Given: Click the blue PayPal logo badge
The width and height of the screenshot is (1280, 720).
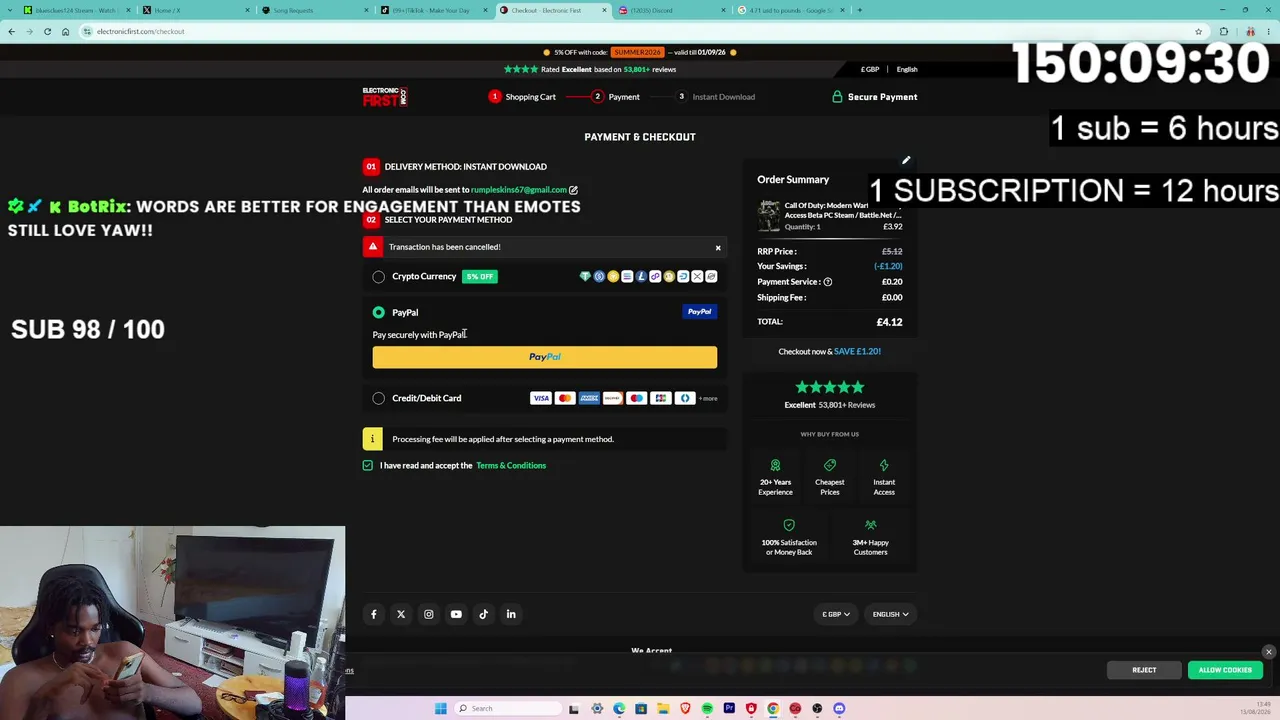Looking at the screenshot, I should tap(699, 312).
